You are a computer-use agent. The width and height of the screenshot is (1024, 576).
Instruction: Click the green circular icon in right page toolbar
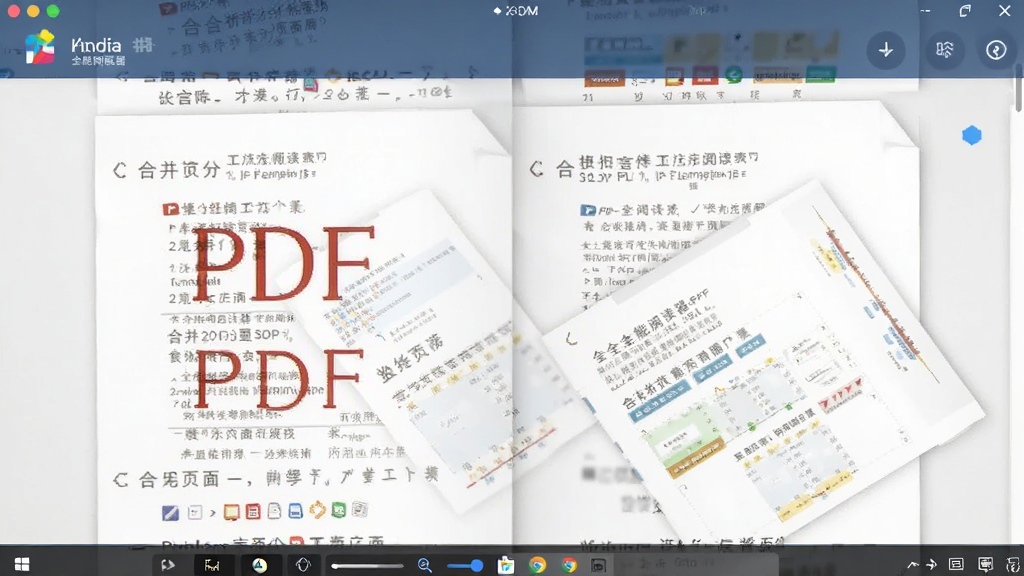click(733, 75)
